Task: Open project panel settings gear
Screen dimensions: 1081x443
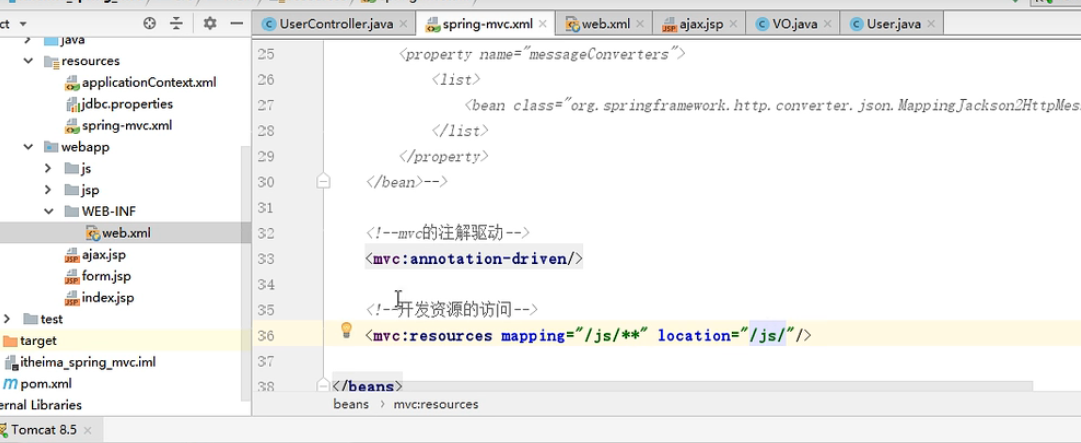Action: tap(210, 23)
